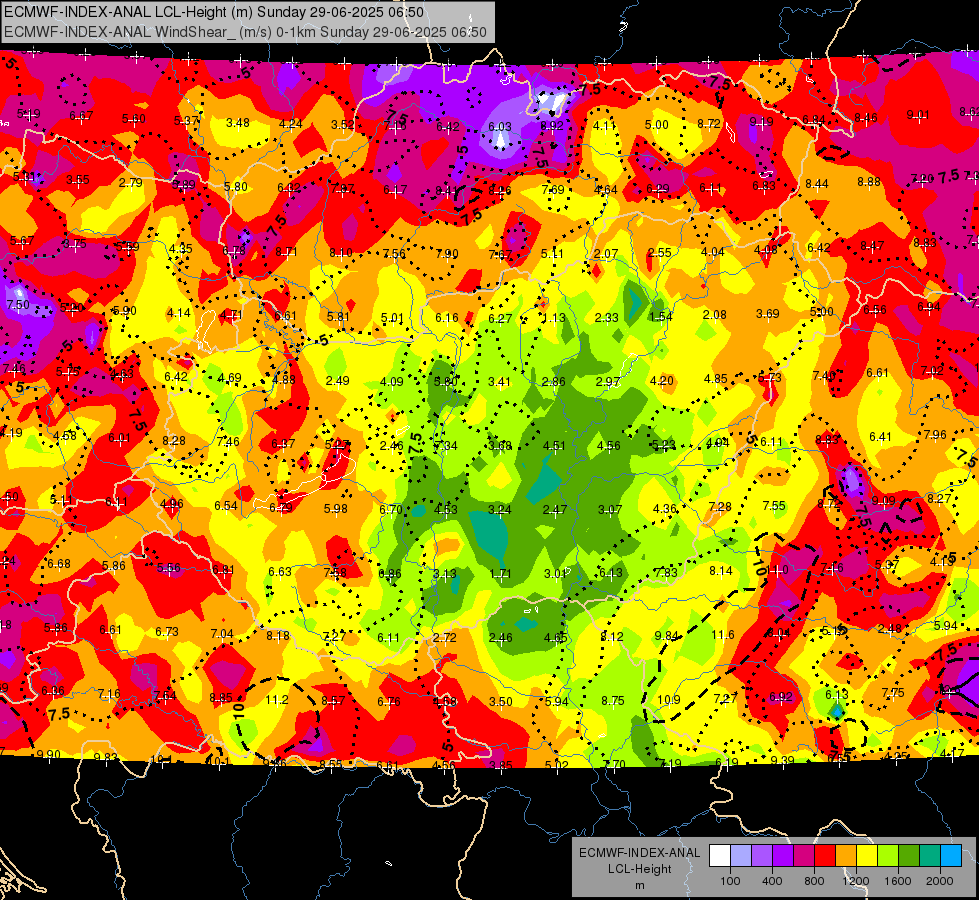Click wind shear value 6.41

point(880,437)
